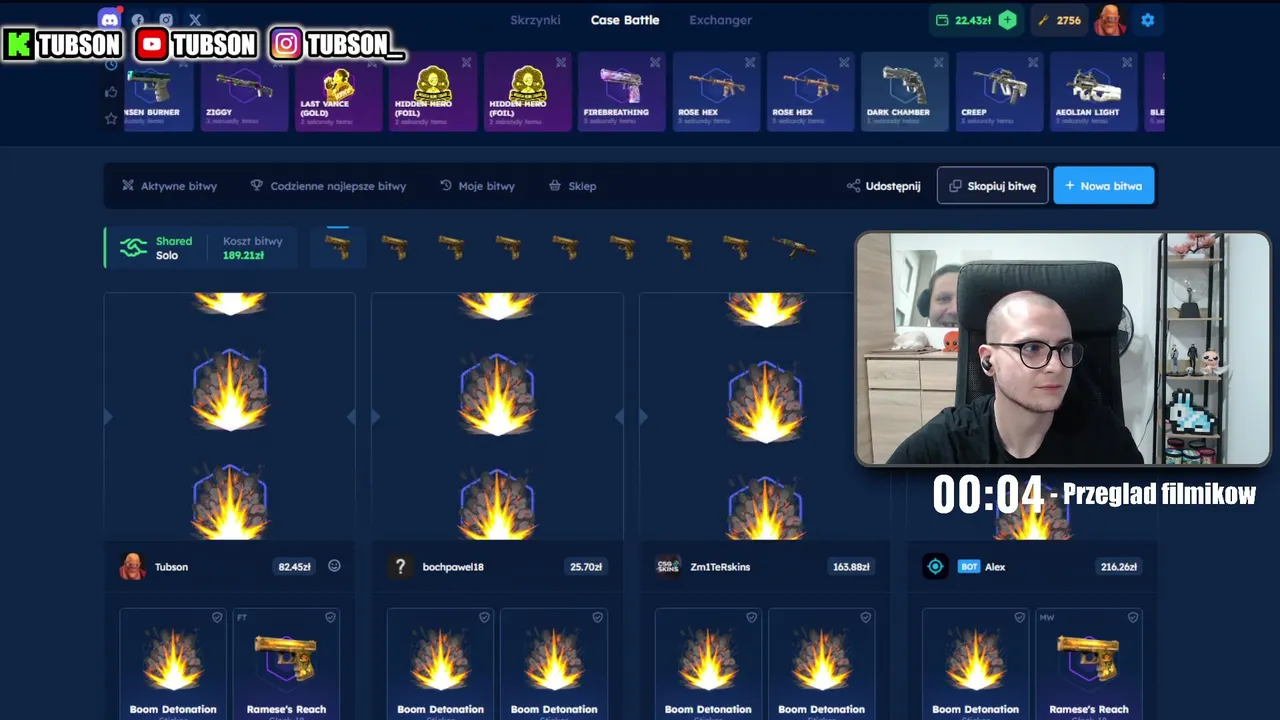Open Moje bitwy section
This screenshot has width=1280, height=720.
(477, 186)
